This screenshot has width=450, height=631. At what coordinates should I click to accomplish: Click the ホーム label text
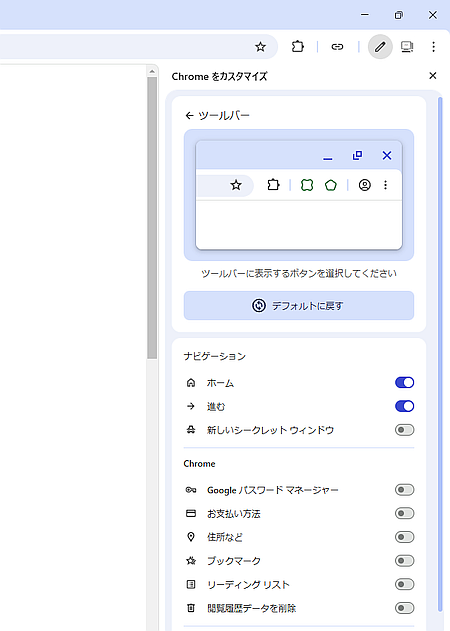coord(220,383)
